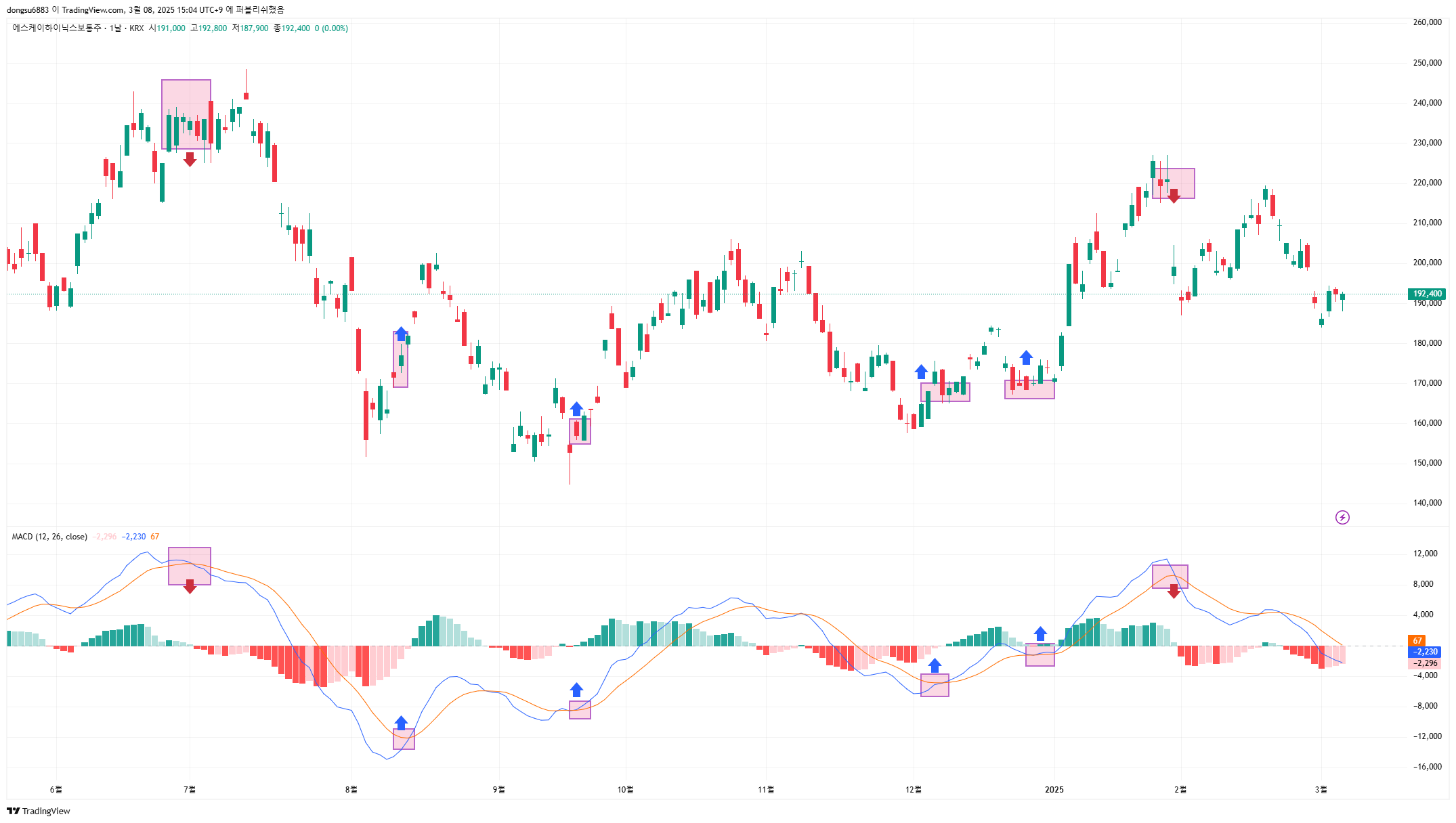The image size is (1456, 823).
Task: Click red down arrow on late January MACD crossover
Action: [x=1174, y=591]
